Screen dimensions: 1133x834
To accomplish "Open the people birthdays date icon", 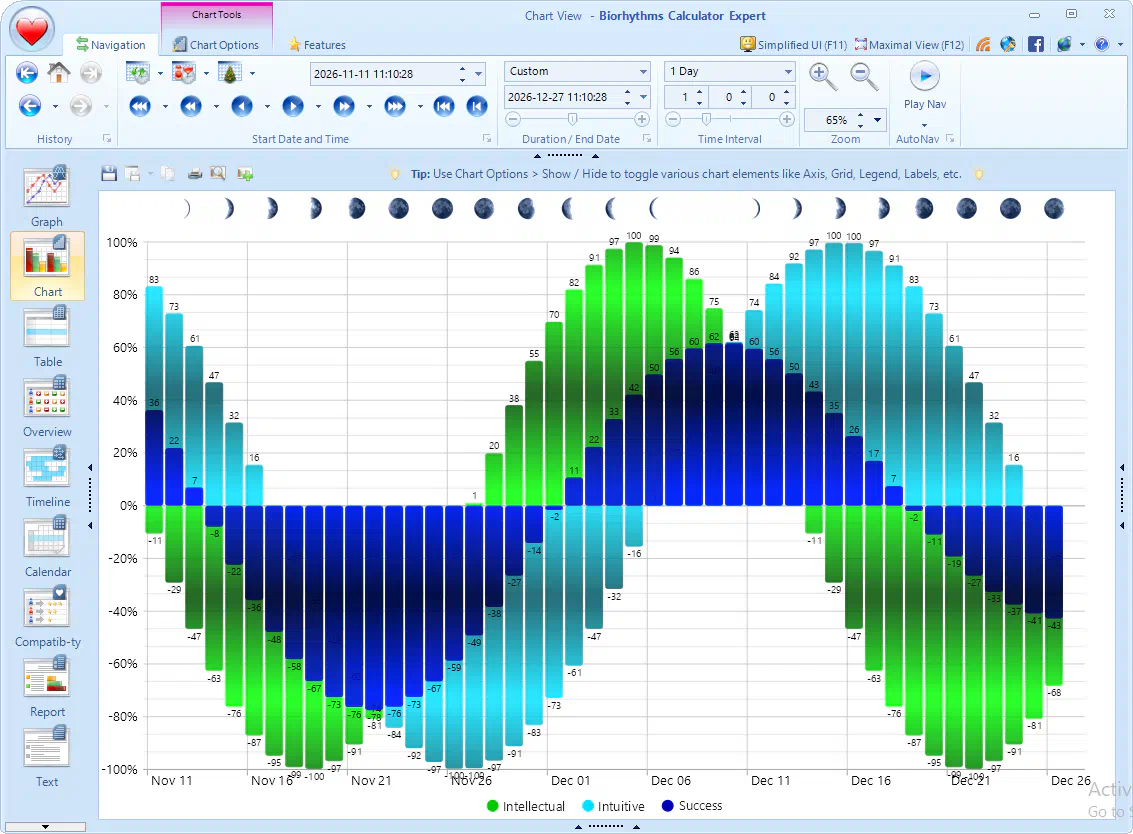I will [x=184, y=73].
